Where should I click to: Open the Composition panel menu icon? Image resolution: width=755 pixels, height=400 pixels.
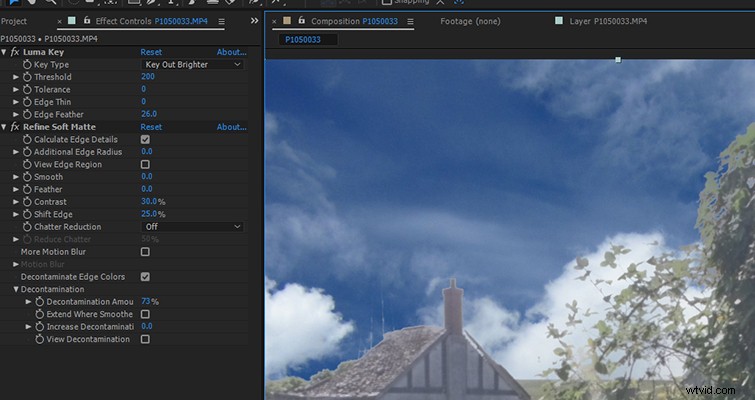pos(410,21)
